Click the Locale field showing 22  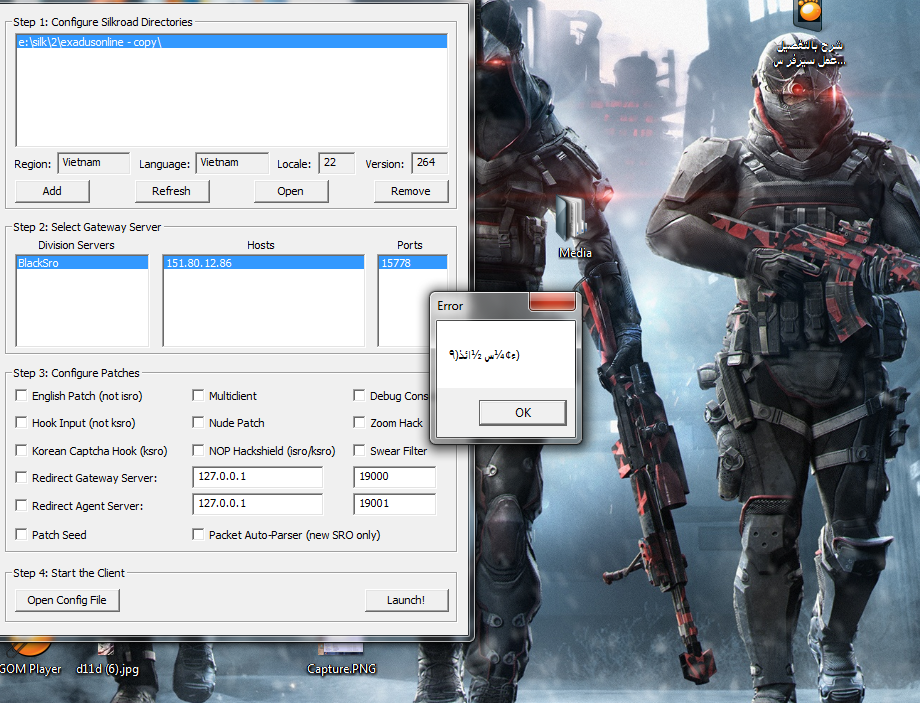click(337, 163)
